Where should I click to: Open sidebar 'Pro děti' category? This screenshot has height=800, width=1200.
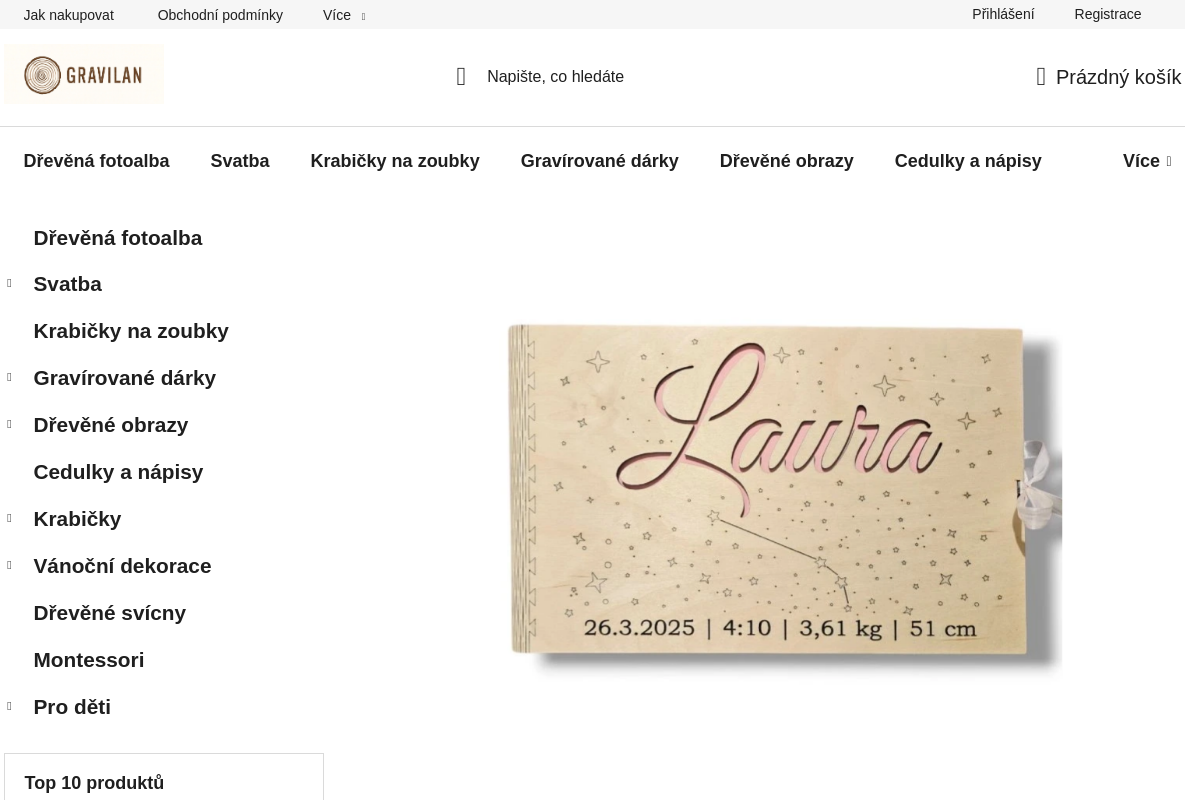coord(72,707)
